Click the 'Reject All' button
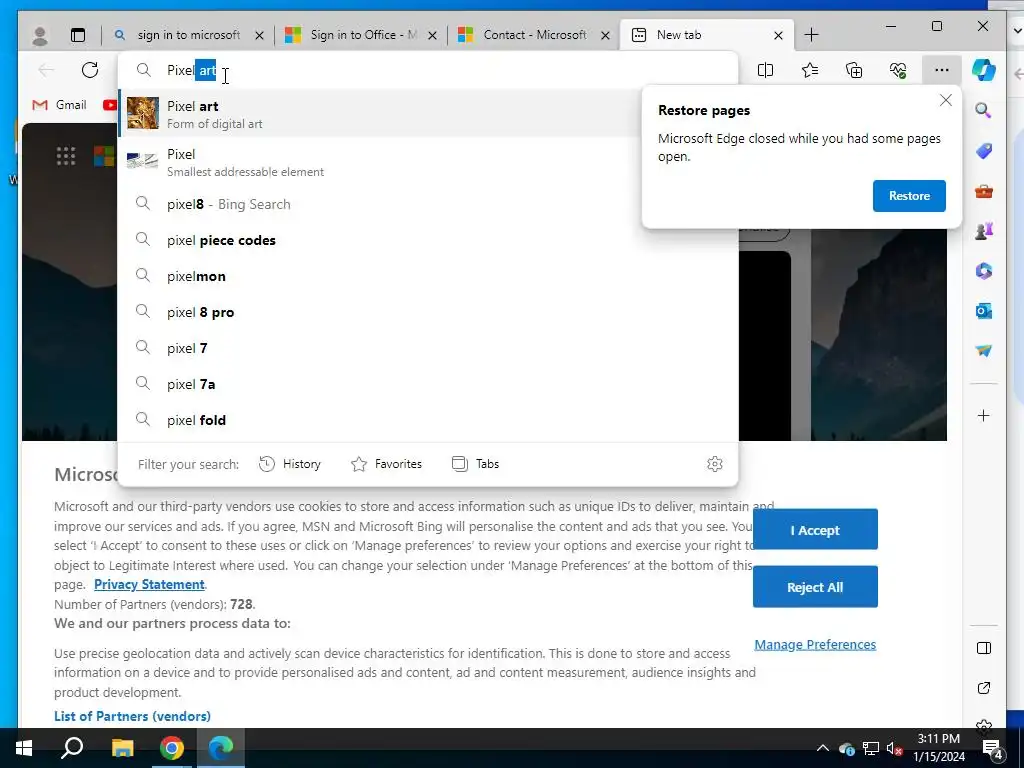 pos(815,586)
